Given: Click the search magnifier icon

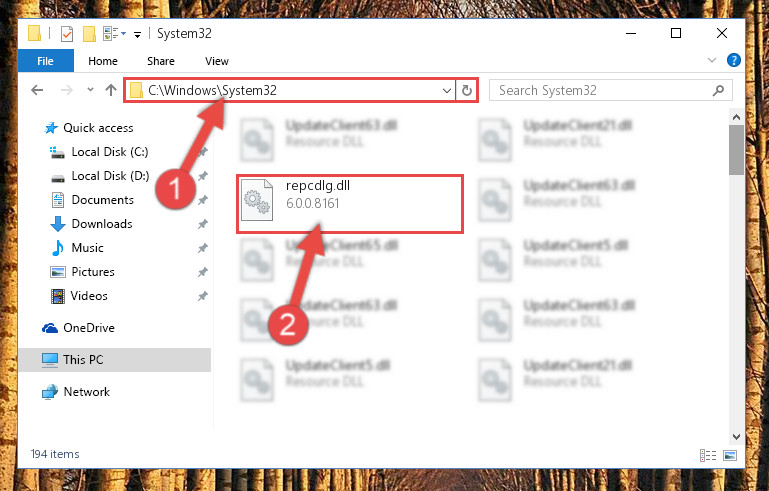Looking at the screenshot, I should [718, 90].
